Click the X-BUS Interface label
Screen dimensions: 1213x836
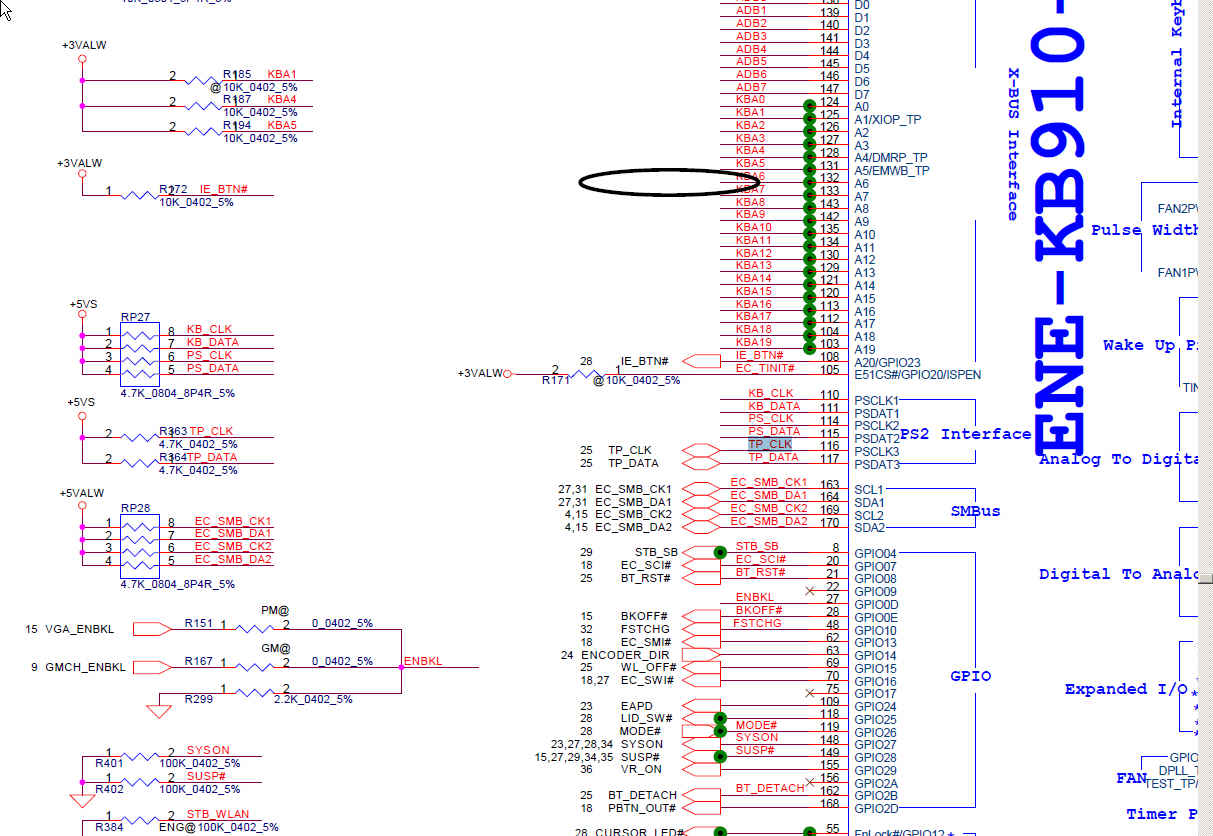click(x=1013, y=145)
